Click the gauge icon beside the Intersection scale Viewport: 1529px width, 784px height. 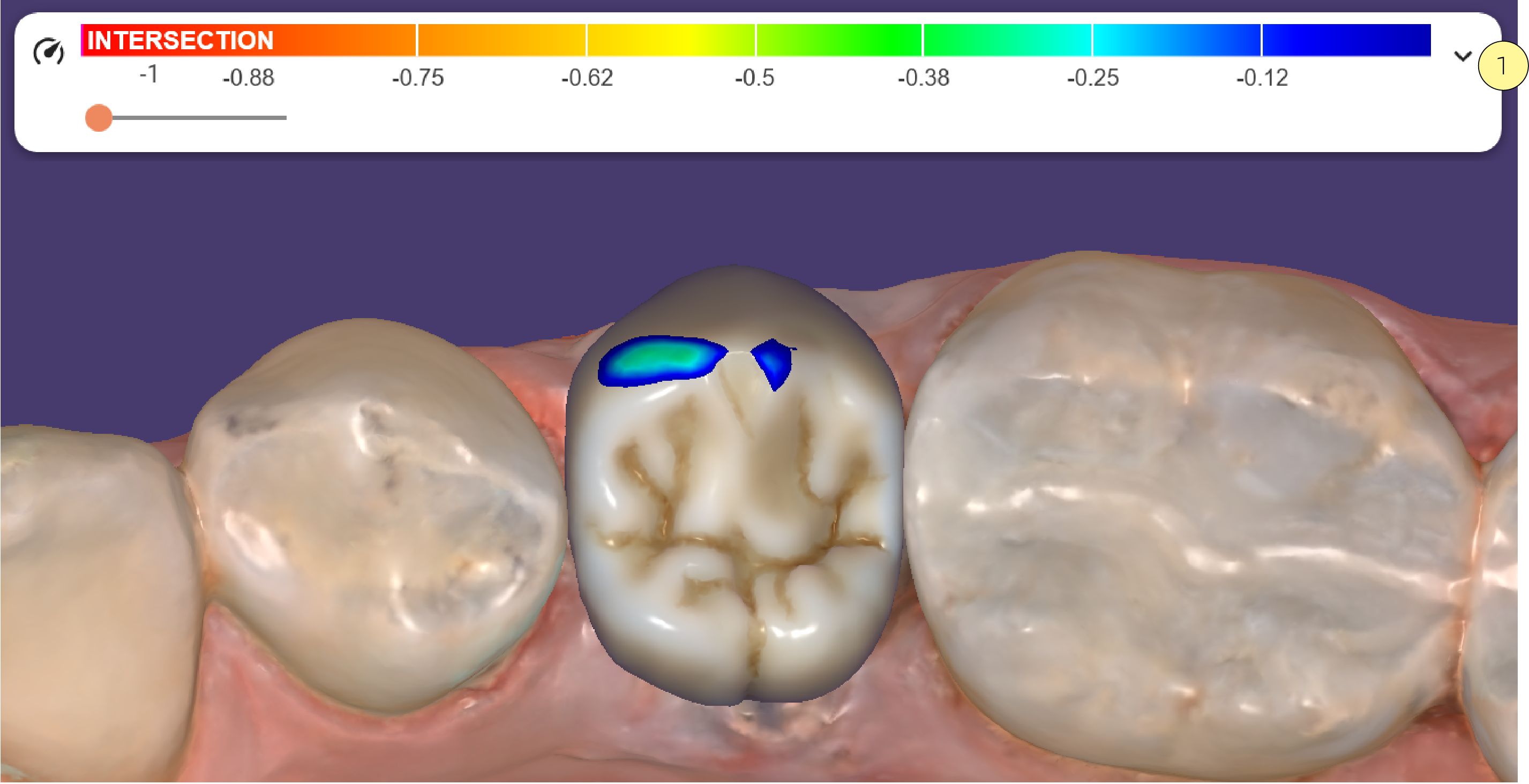coord(49,51)
